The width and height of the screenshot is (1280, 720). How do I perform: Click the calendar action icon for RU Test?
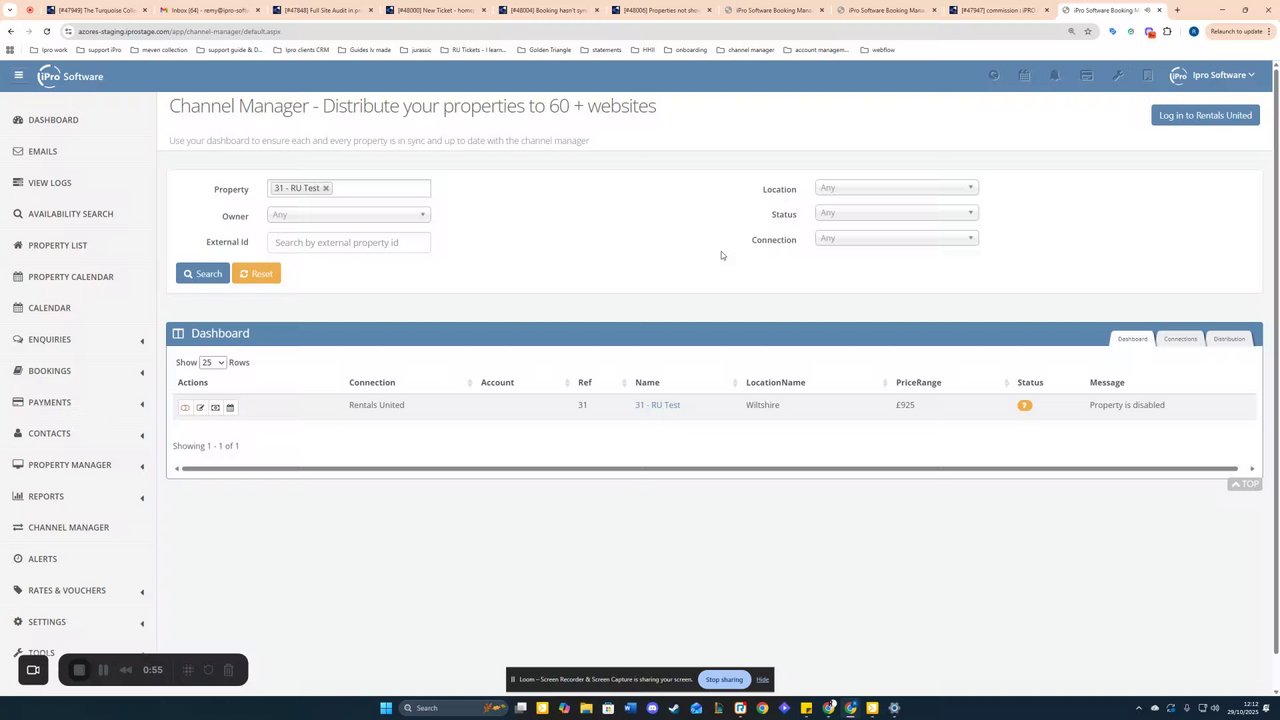point(230,407)
